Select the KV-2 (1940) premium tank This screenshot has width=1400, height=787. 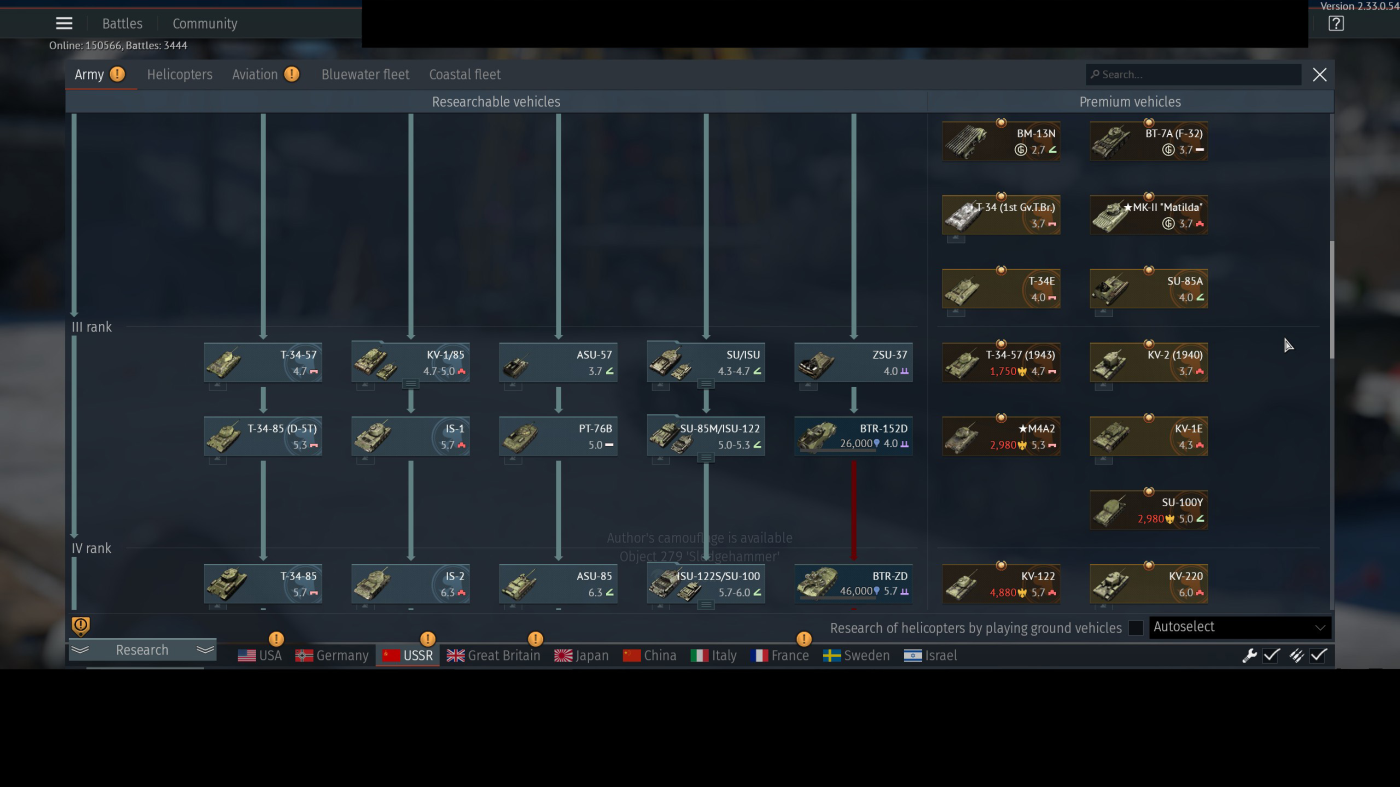(1149, 362)
